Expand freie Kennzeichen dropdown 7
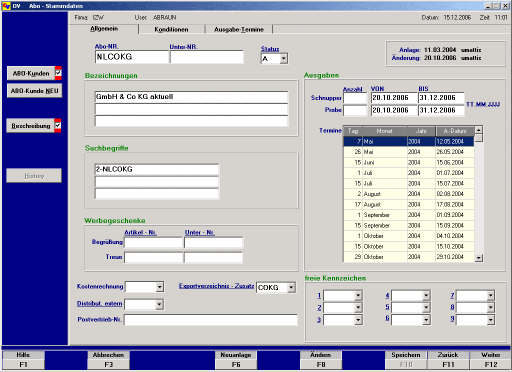The height and width of the screenshot is (372, 512). point(491,295)
